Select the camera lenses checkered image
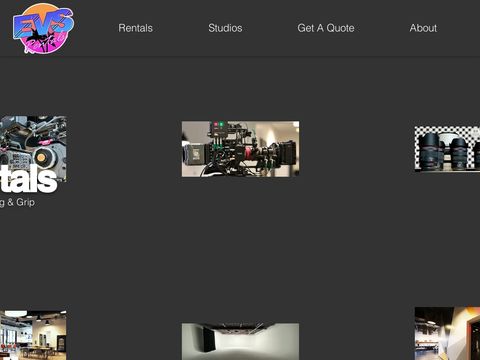Viewport: 480px width, 360px height. (x=447, y=149)
